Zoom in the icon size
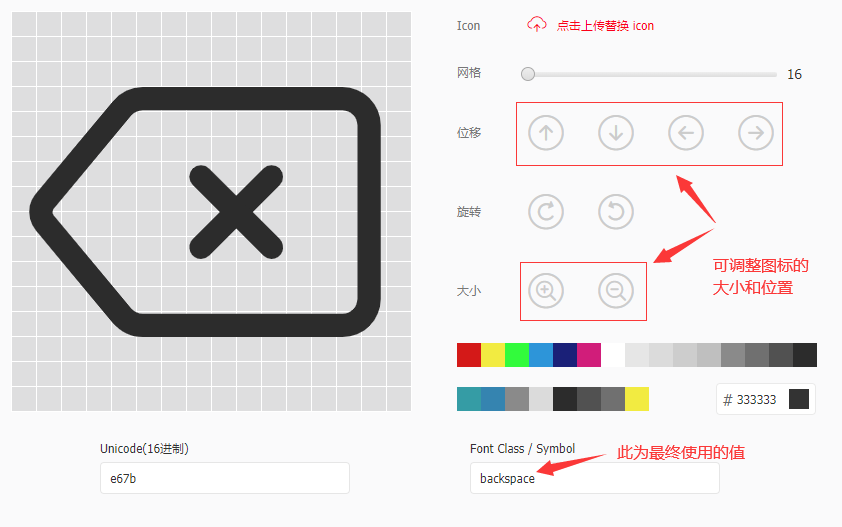 click(546, 291)
